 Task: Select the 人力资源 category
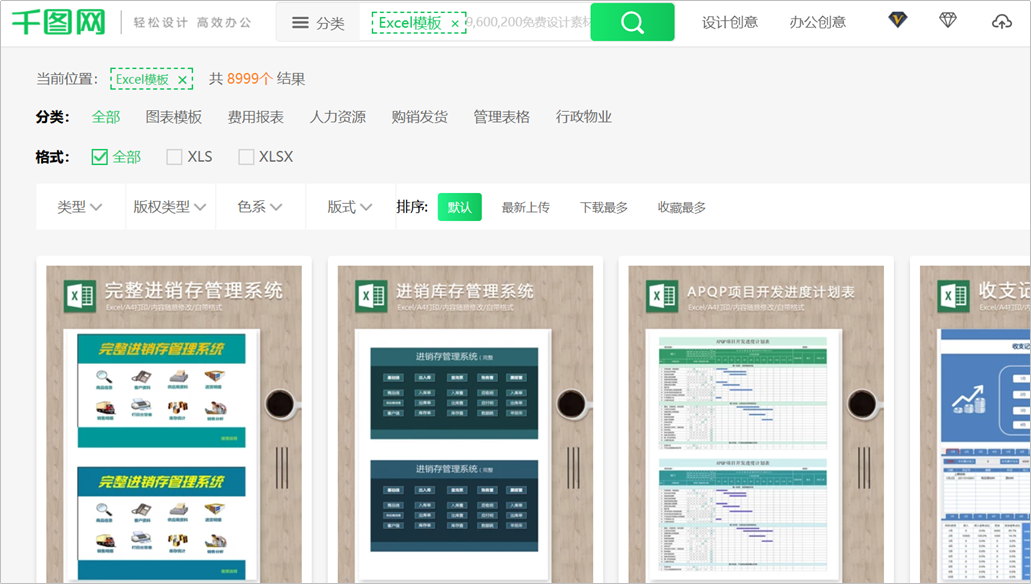[338, 117]
